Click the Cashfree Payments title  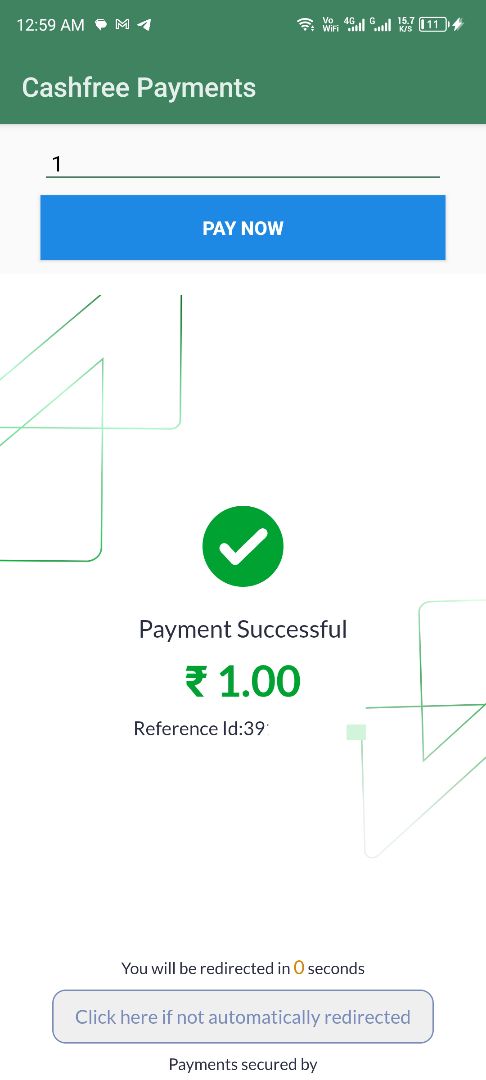pyautogui.click(x=139, y=88)
